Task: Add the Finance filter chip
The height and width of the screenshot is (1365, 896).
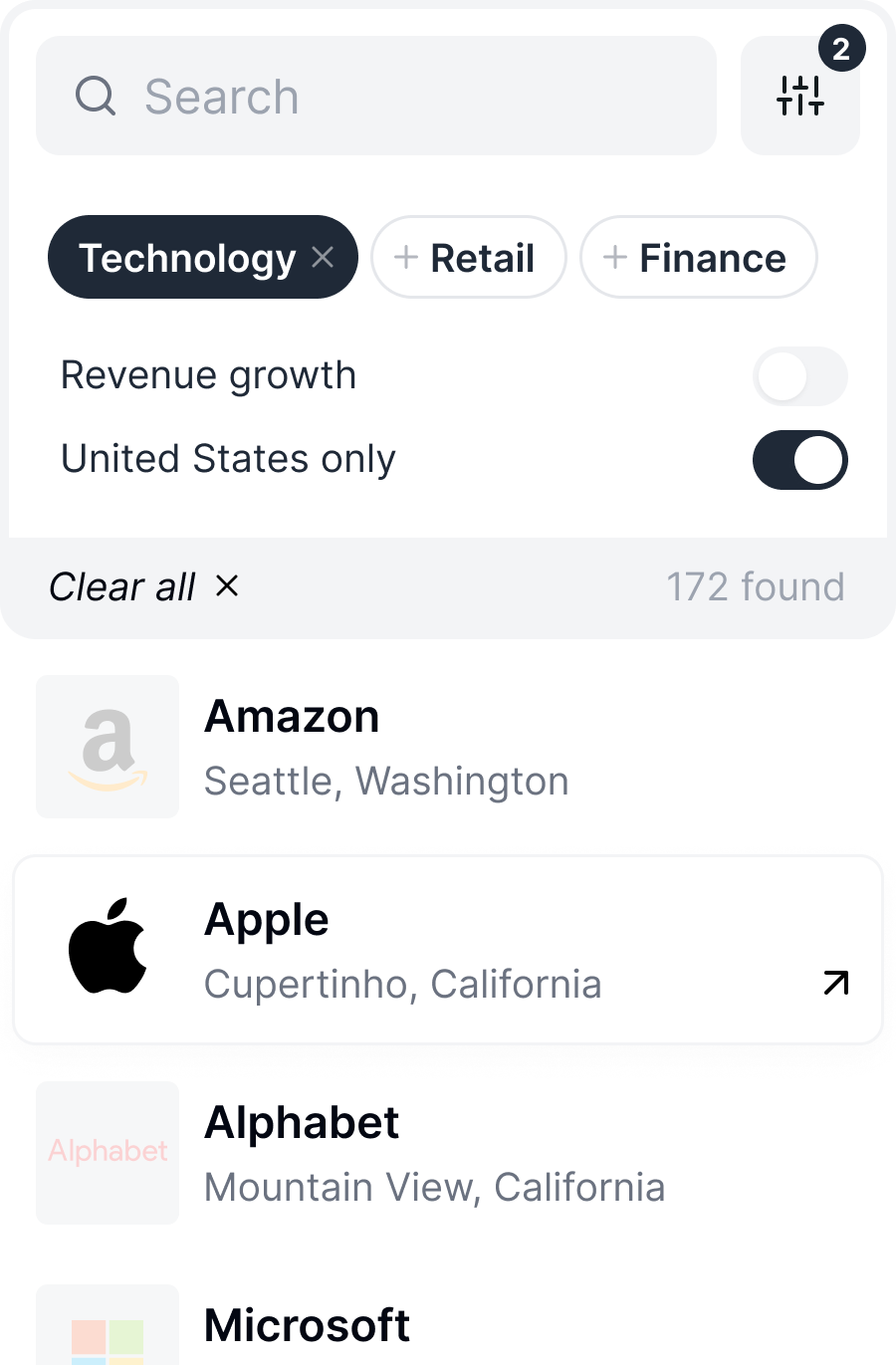Action: 698,258
